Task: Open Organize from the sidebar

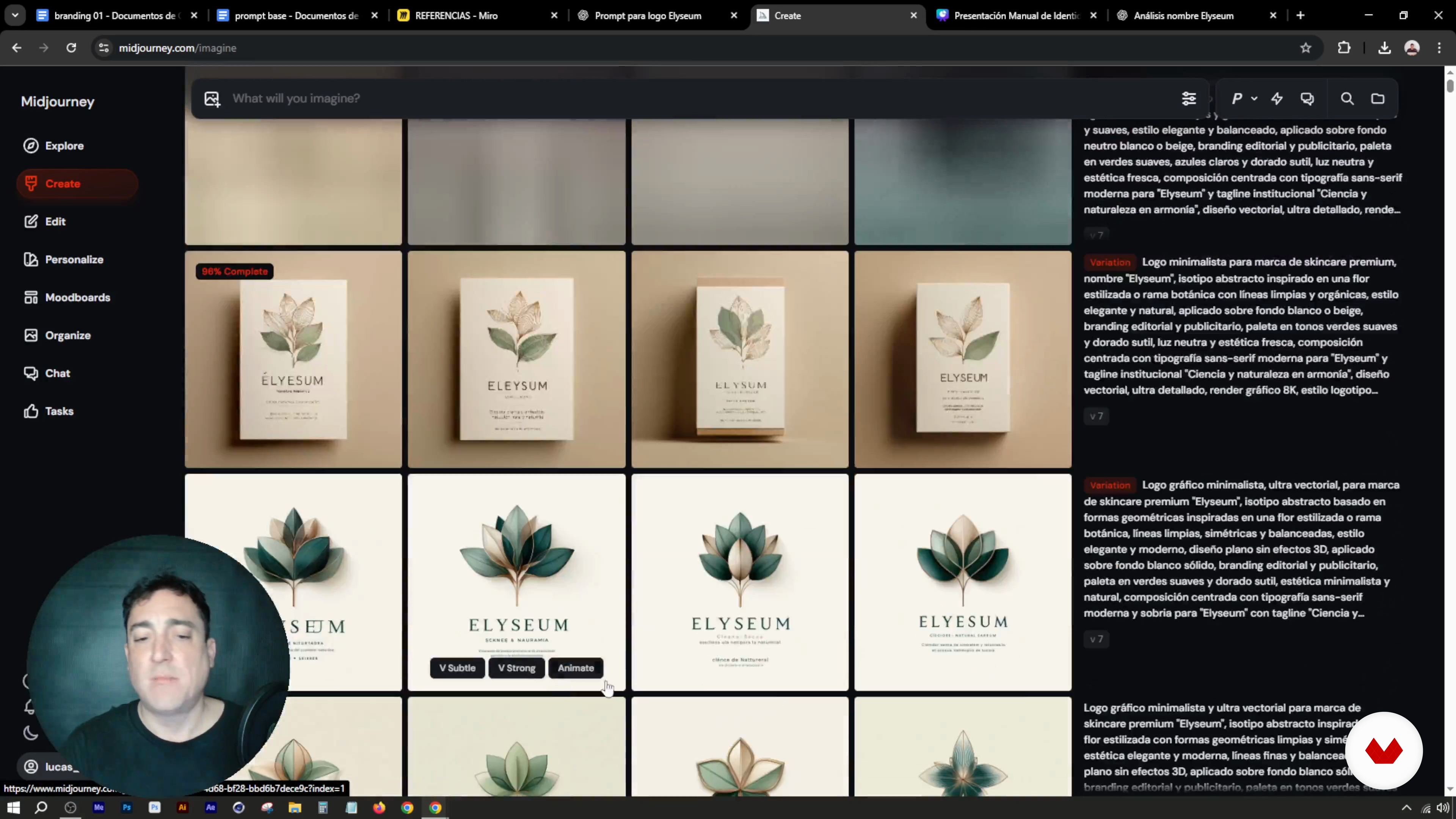Action: (57, 335)
